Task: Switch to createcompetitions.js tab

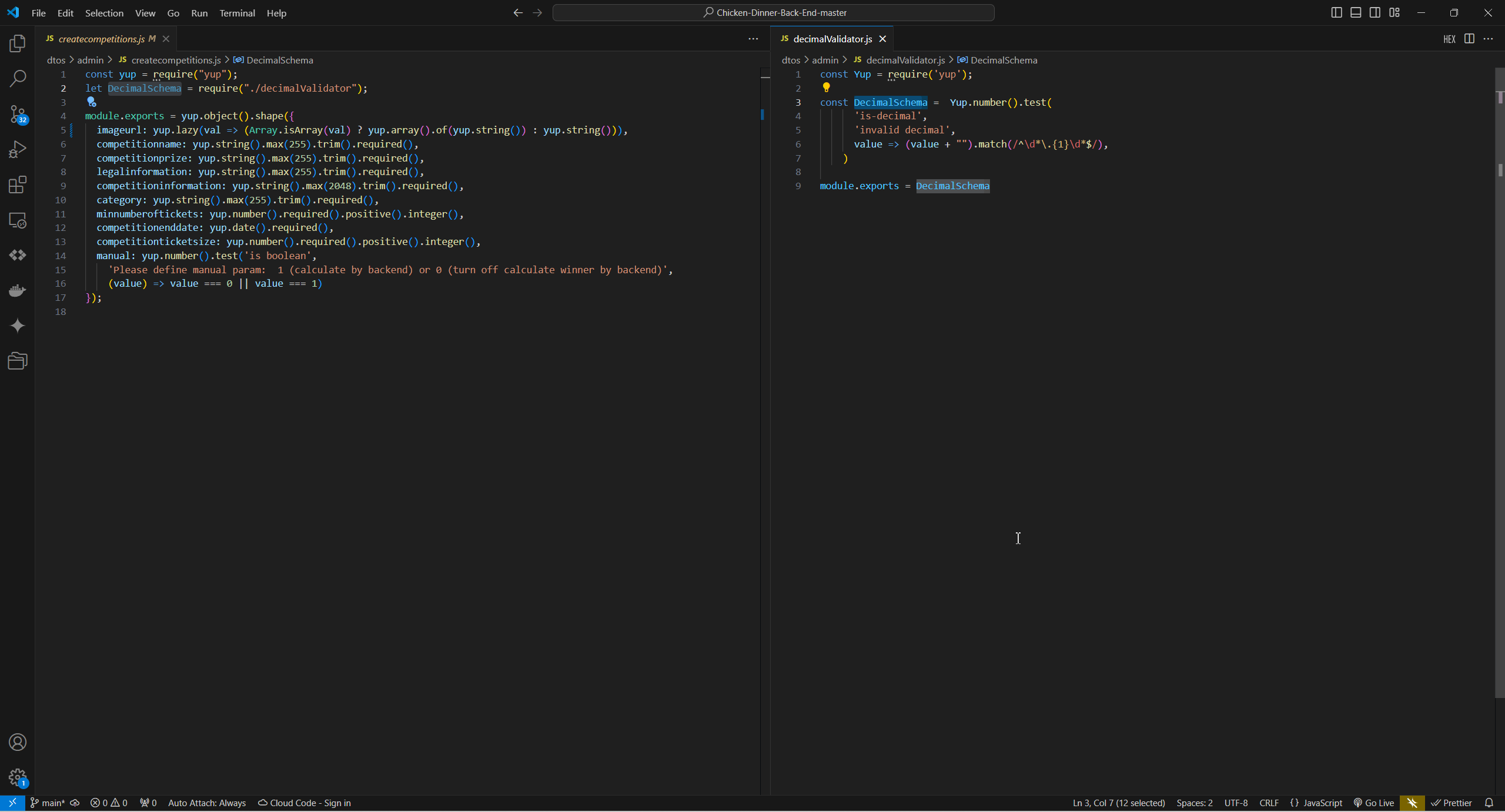Action: click(101, 39)
